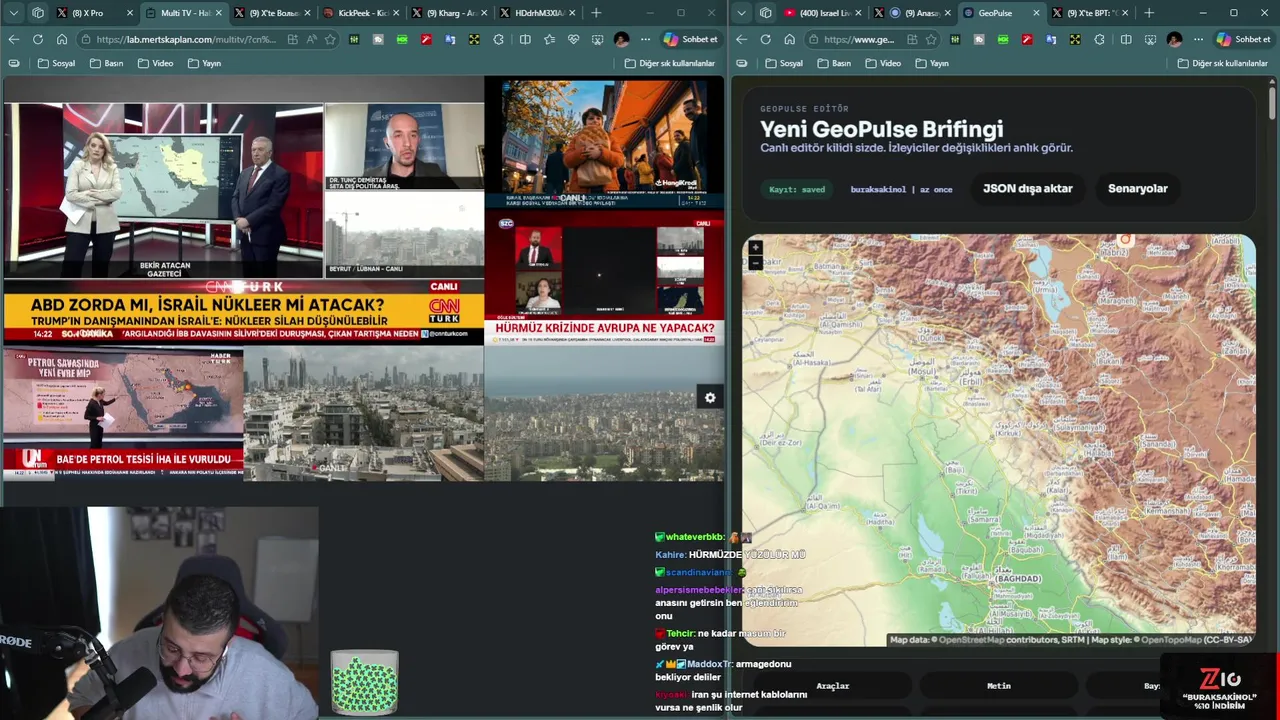
Task: Open a new tab in the Multi TV window
Action: (x=596, y=13)
